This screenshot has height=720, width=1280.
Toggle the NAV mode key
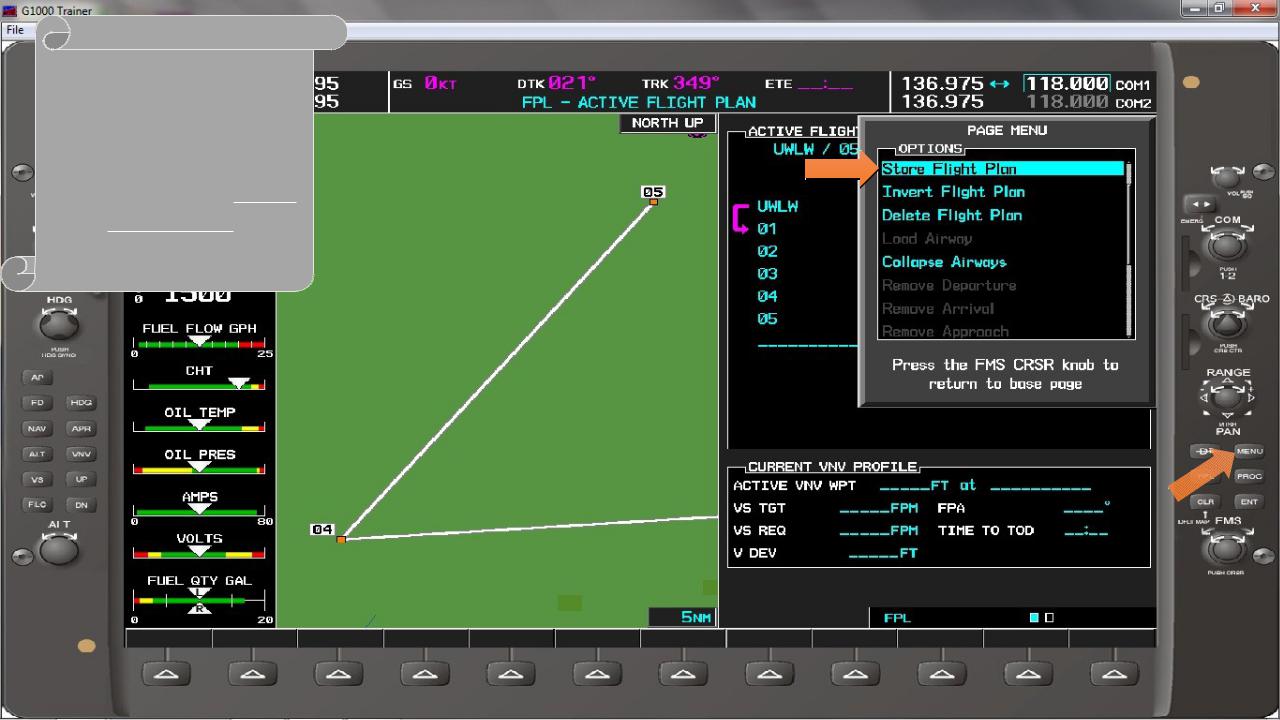(35, 429)
